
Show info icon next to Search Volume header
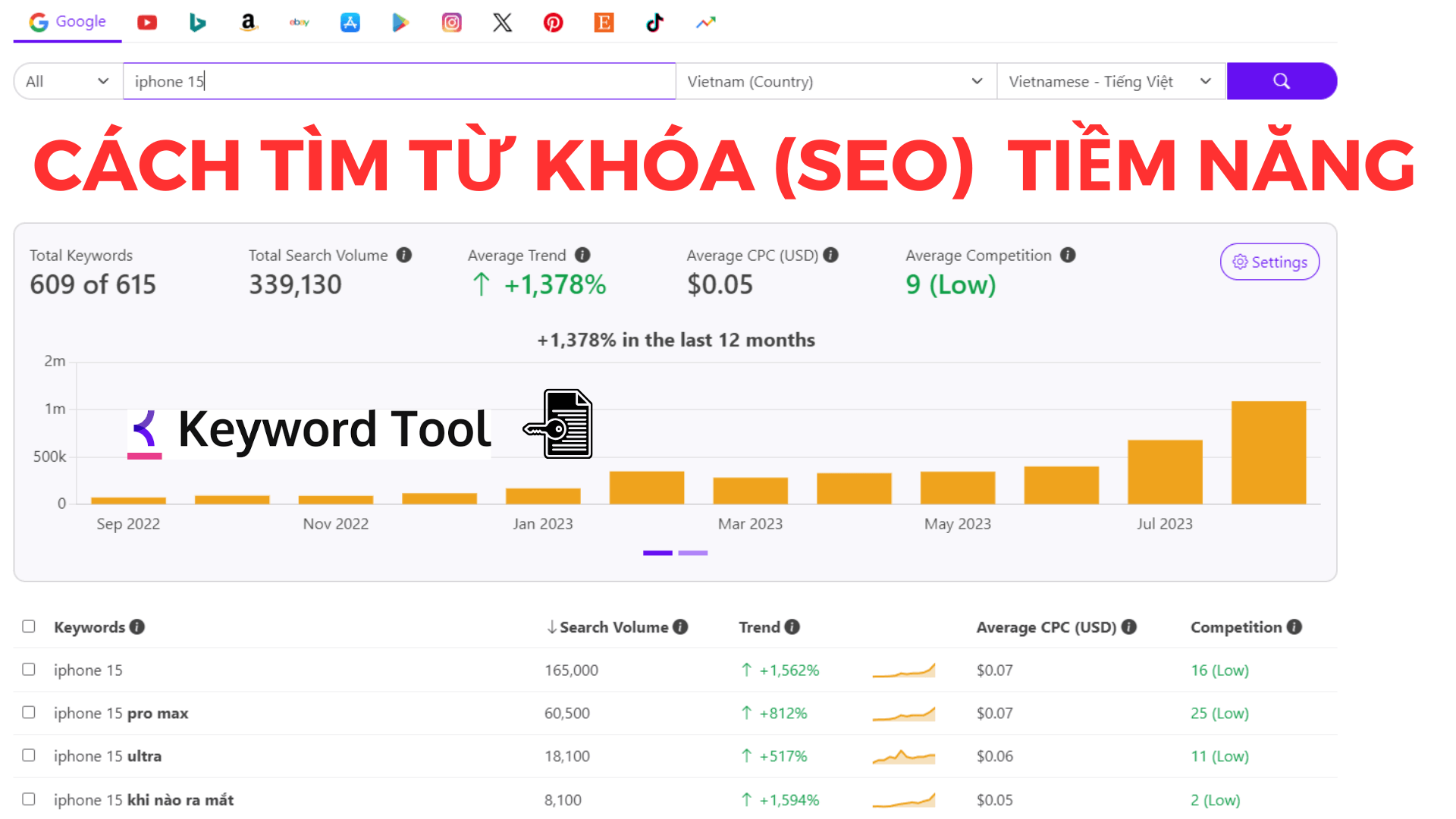[x=680, y=626]
